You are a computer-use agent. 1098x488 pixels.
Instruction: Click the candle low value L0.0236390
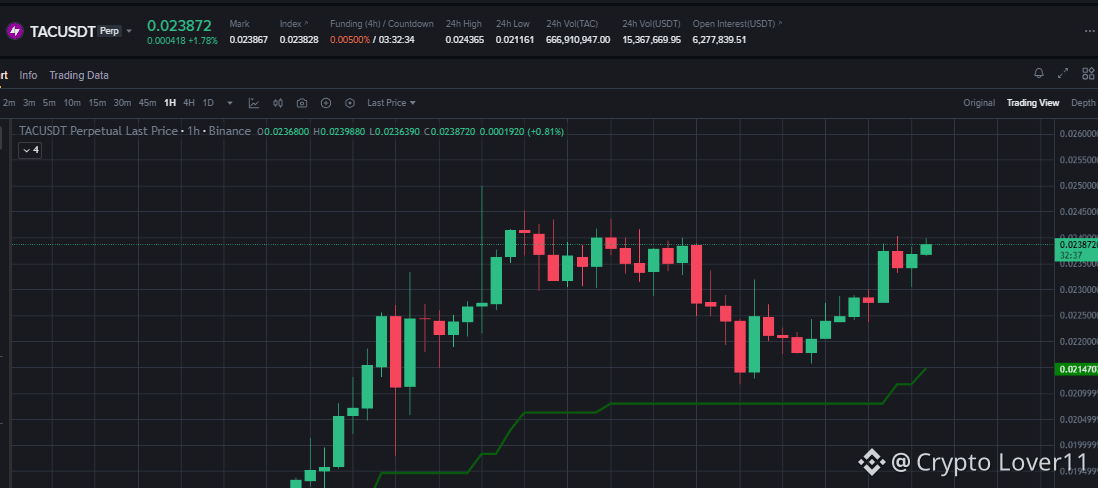[x=394, y=131]
